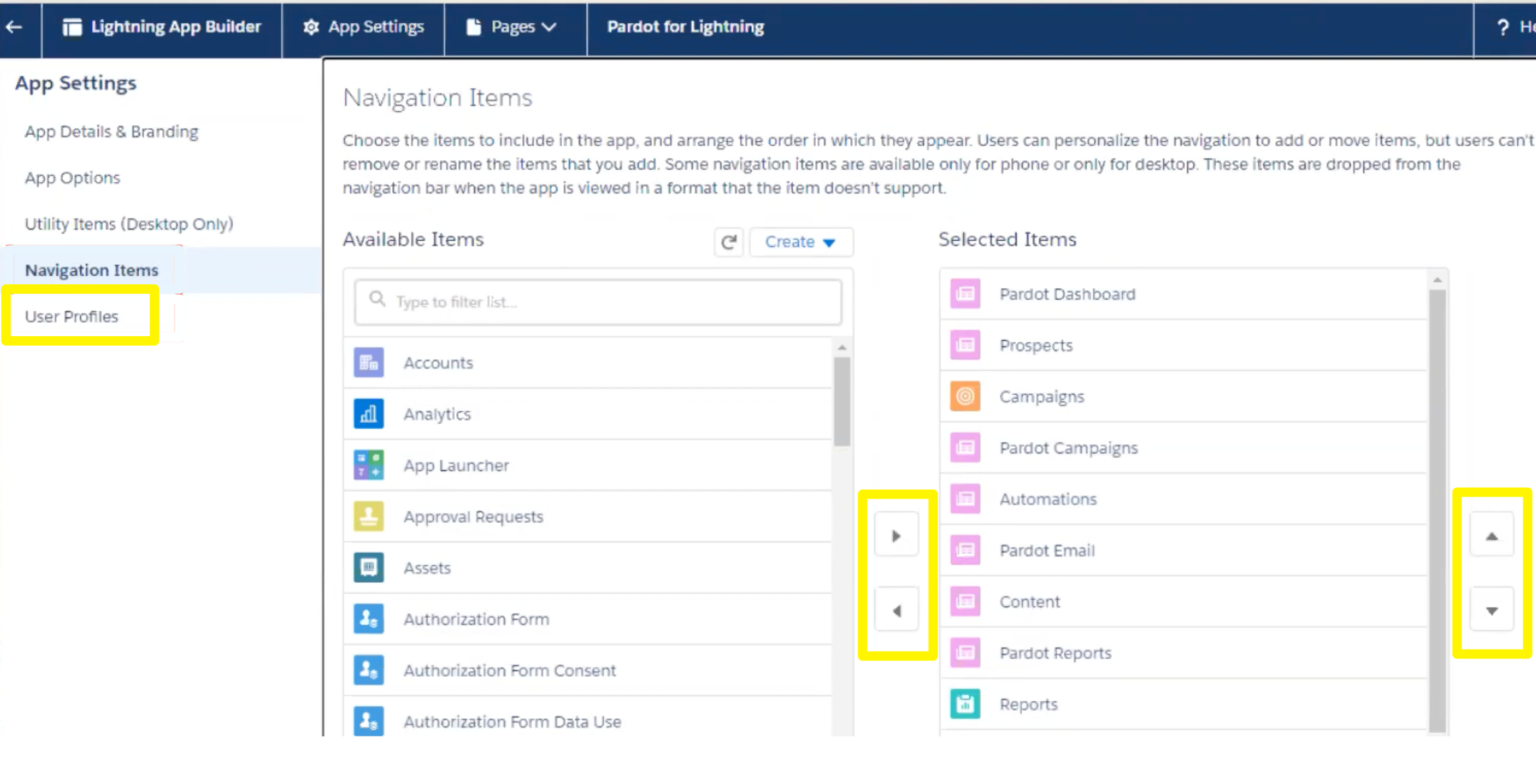
Task: Select Pardot Reports text
Action: pyautogui.click(x=1056, y=653)
